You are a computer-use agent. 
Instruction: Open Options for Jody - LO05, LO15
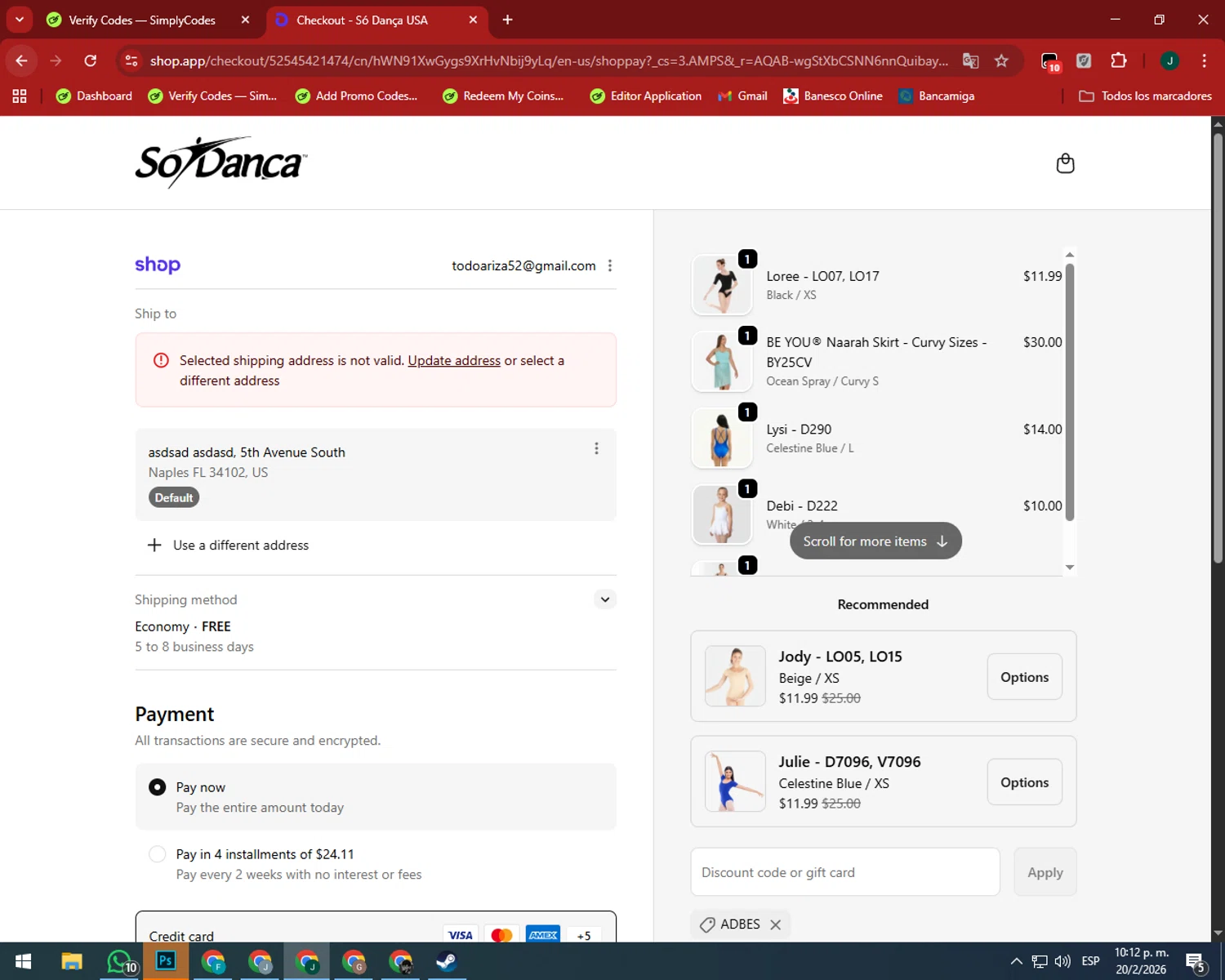(1024, 677)
